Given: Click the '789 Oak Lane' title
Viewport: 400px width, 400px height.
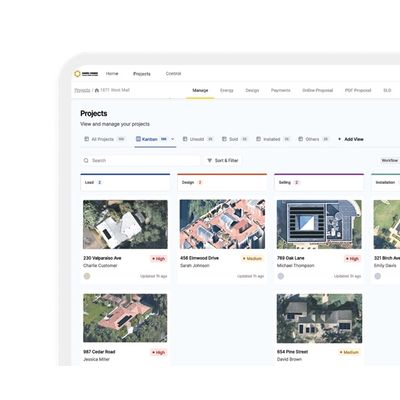Looking at the screenshot, I should tap(291, 258).
